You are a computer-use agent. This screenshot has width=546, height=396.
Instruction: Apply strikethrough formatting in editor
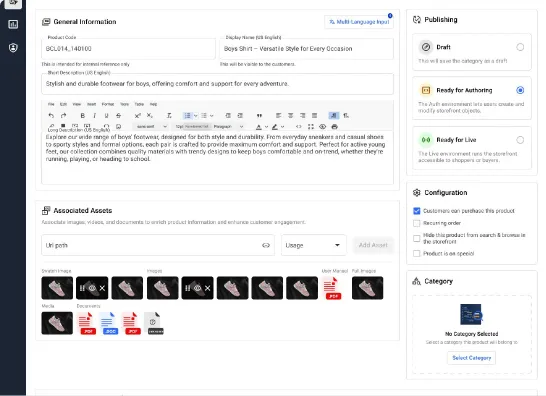point(118,116)
